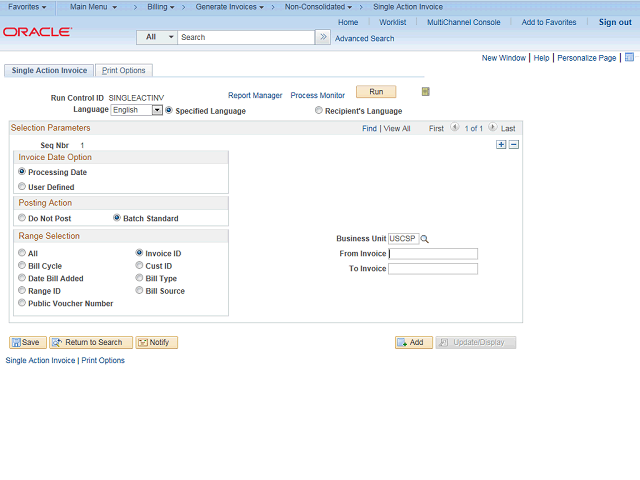Screen dimensions: 640x480
Task: Choose User Defined invoice date
Action: (x=22, y=186)
